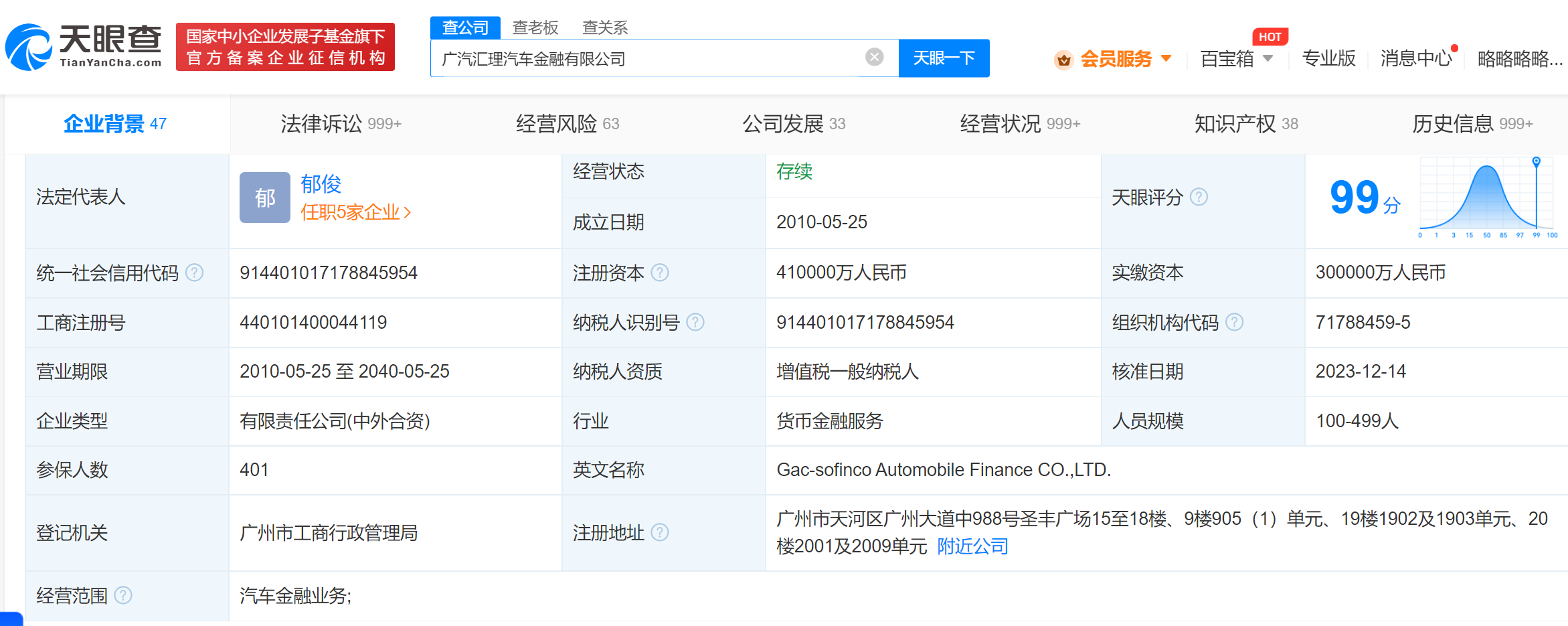Expand the 会员服务 dropdown
The width and height of the screenshot is (1568, 626).
click(x=1166, y=58)
